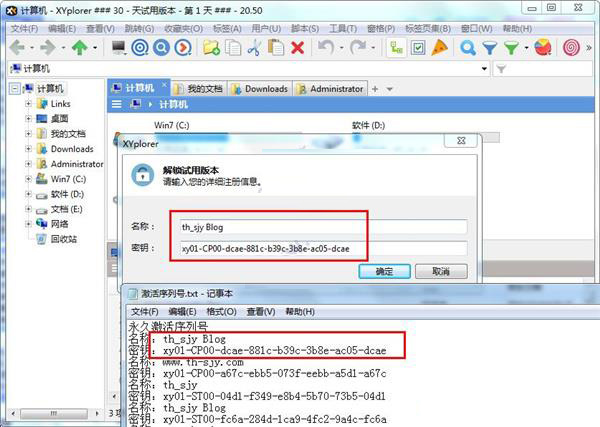Click the Paste clipboard icon
600x427 pixels.
point(276,48)
